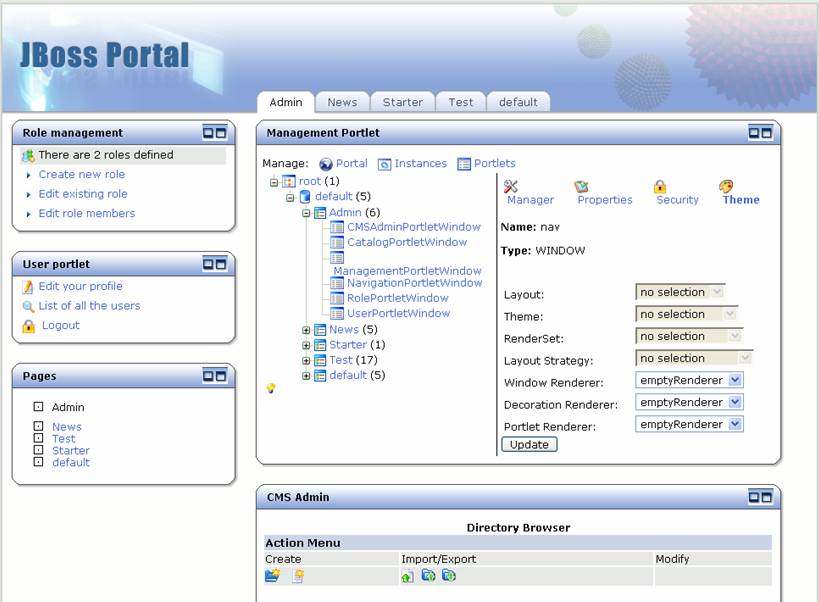
Task: Click the lock icon beside Logout
Action: (29, 326)
